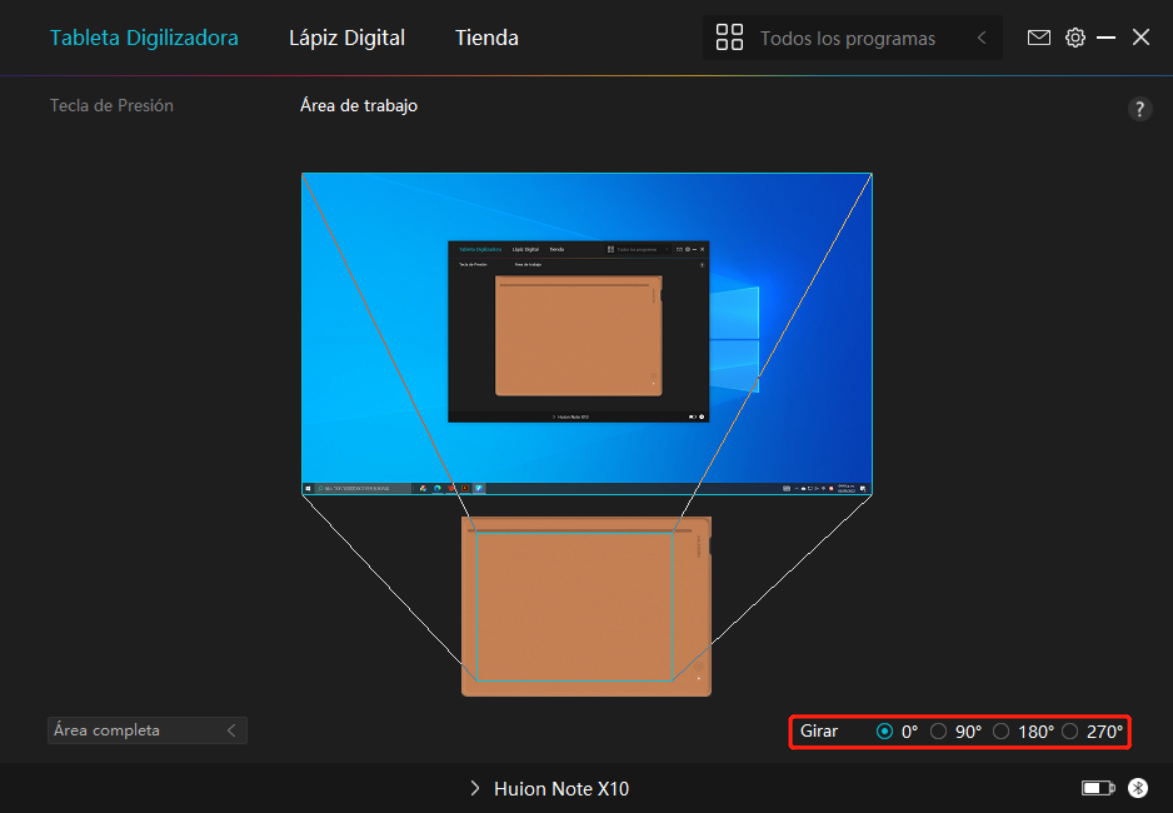1173x813 pixels.
Task: Select the 0° rotation option
Action: 884,731
